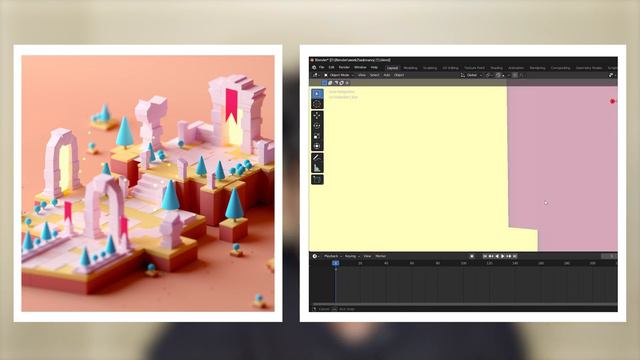The width and height of the screenshot is (640, 360).
Task: Choose the invert-selection mode icon
Action: point(342,83)
